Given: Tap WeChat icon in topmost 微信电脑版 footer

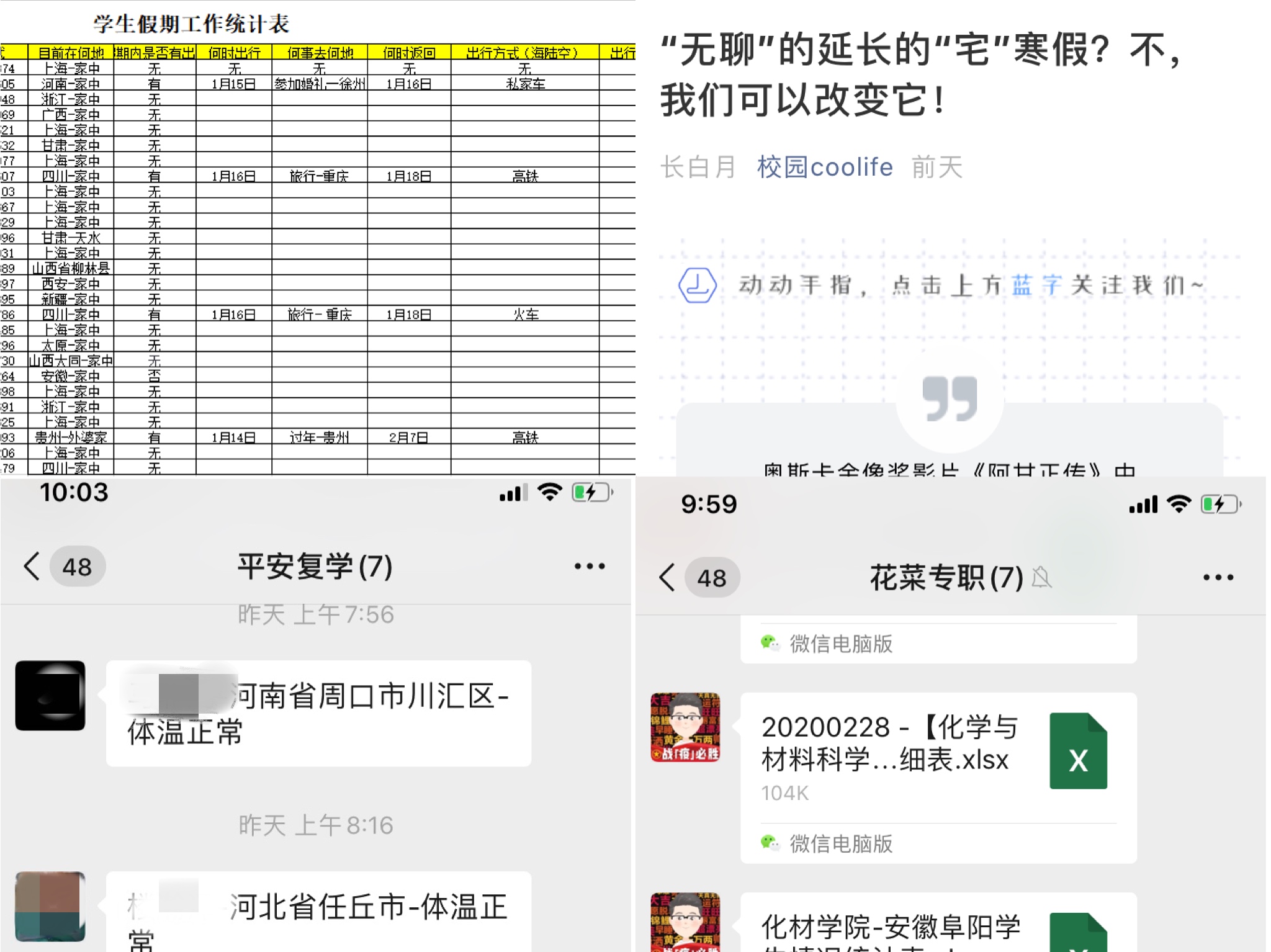Looking at the screenshot, I should (x=770, y=643).
